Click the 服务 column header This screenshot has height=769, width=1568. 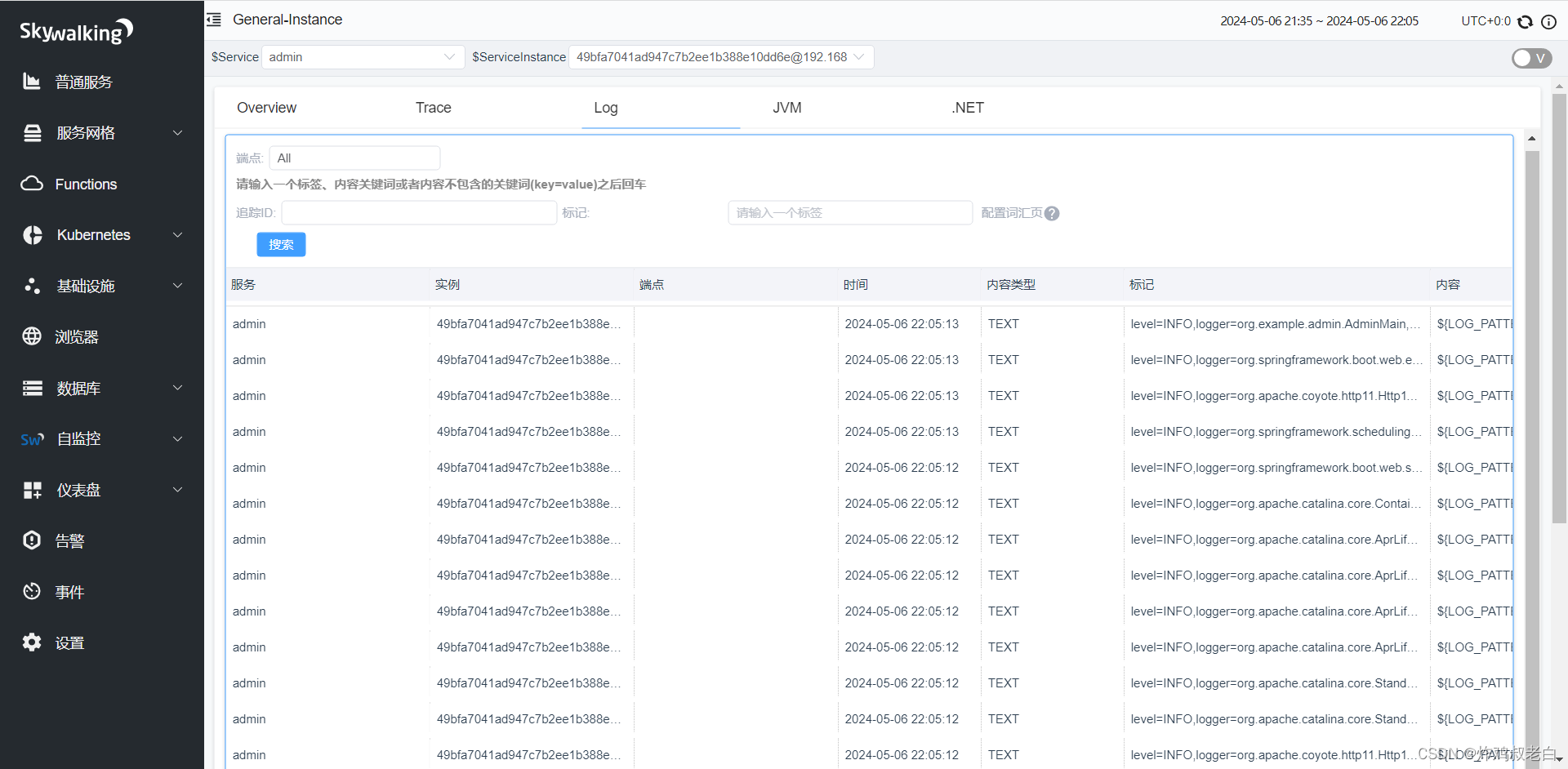point(243,285)
